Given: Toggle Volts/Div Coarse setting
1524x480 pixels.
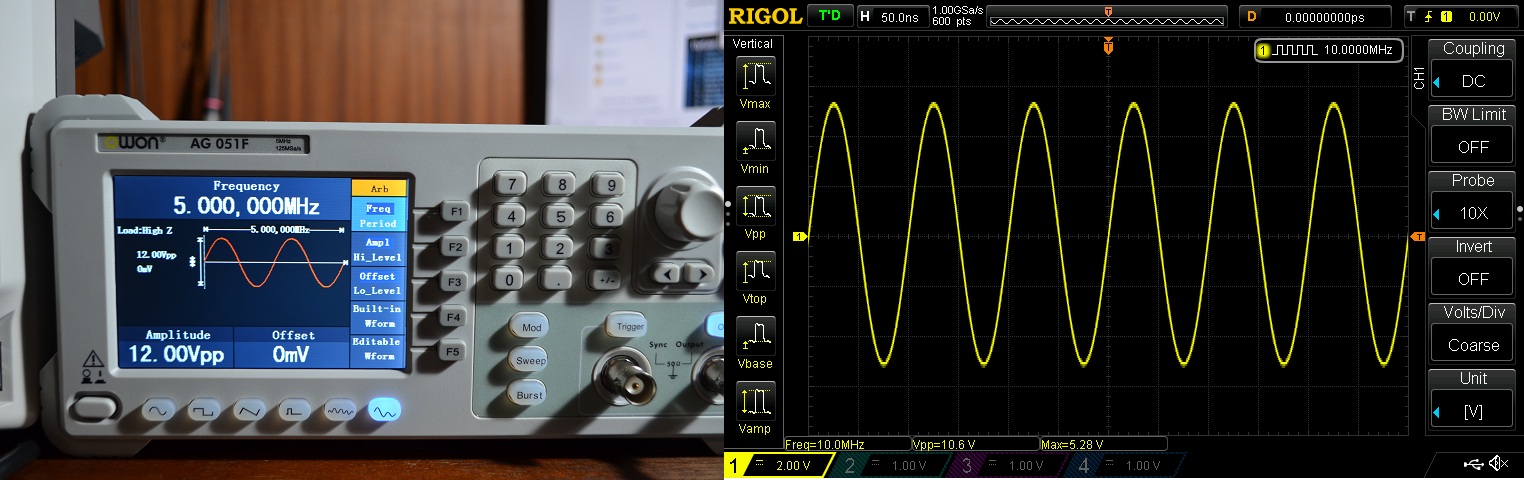Looking at the screenshot, I should (1473, 344).
